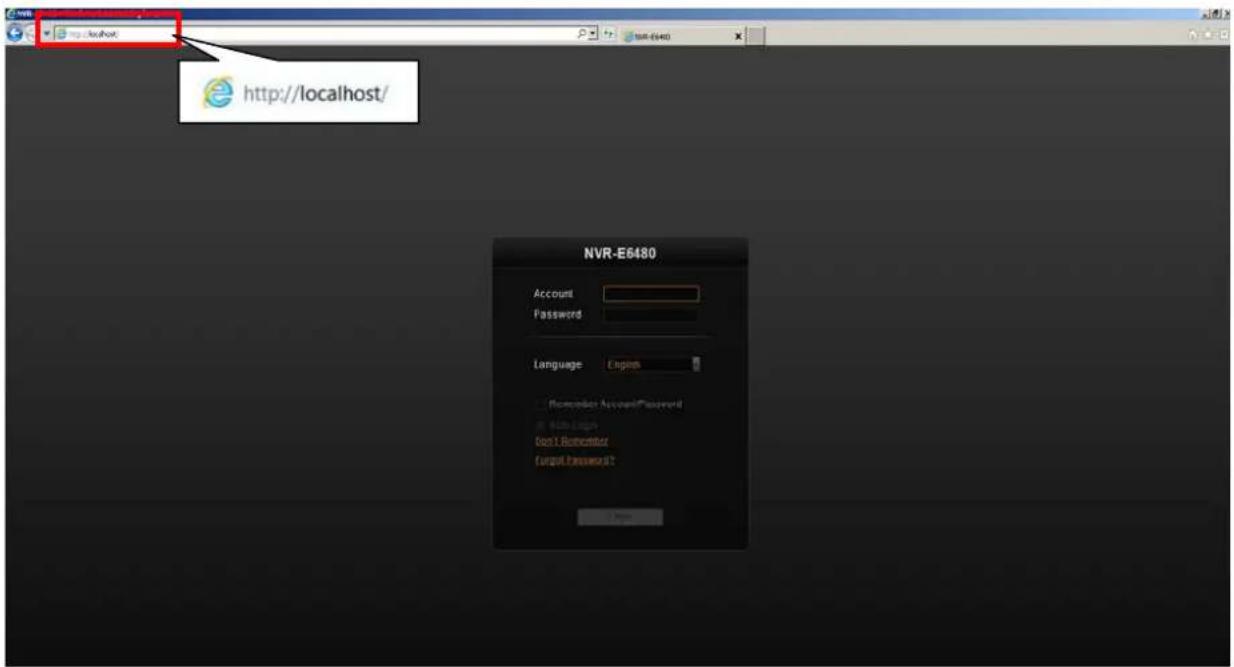The height and width of the screenshot is (667, 1234).
Task: Close the NVR-E6480 tab with its X
Action: [x=738, y=37]
